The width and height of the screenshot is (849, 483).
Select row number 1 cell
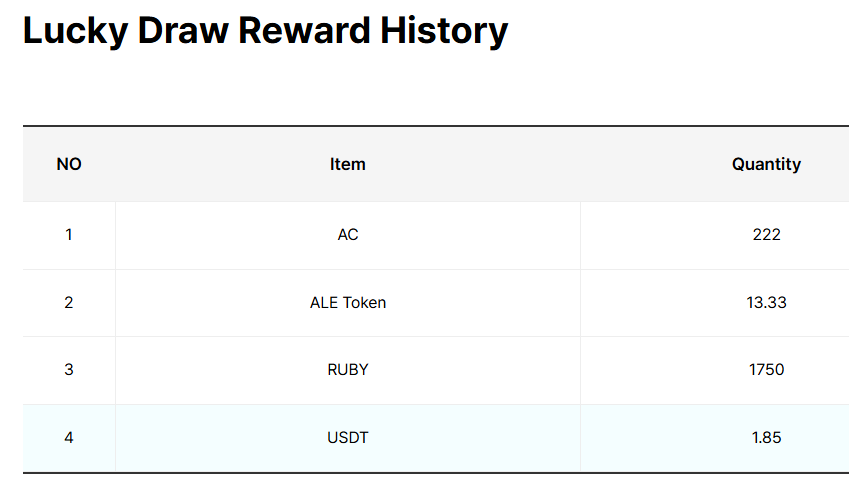[69, 235]
